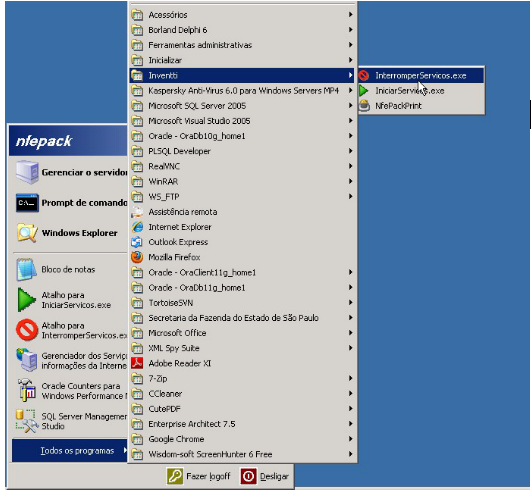The height and width of the screenshot is (490, 531).
Task: Open the Bloco de notas icon
Action: tap(26, 270)
